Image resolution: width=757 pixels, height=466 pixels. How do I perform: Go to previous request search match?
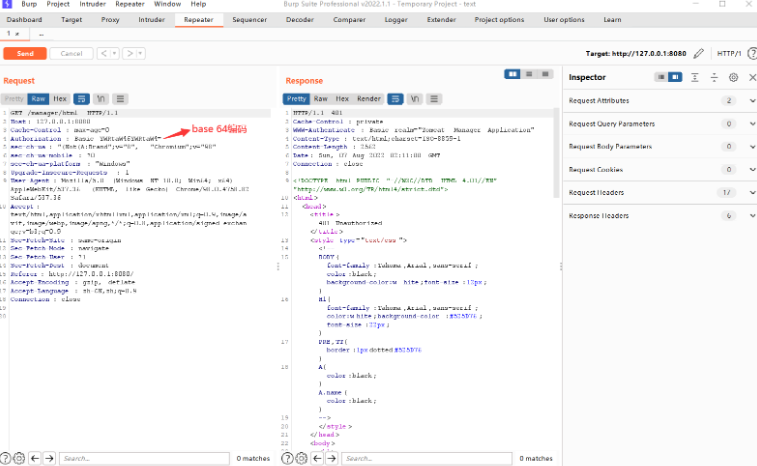click(x=35, y=458)
